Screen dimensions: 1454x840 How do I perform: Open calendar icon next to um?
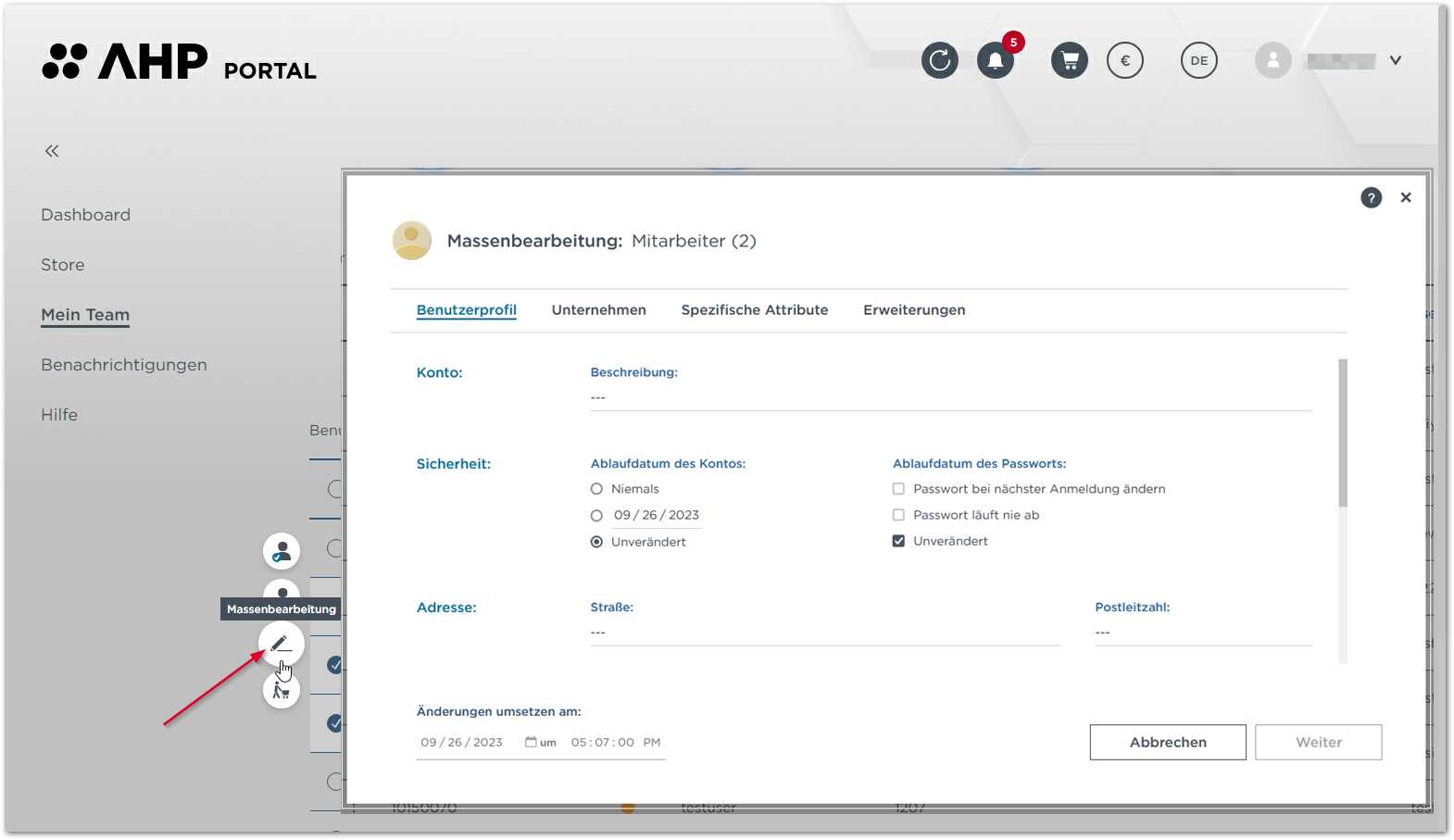pyautogui.click(x=531, y=743)
